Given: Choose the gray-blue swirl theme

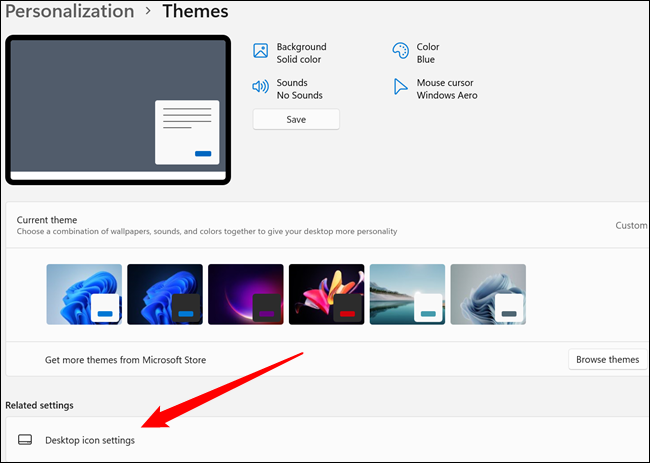Looking at the screenshot, I should pyautogui.click(x=488, y=294).
